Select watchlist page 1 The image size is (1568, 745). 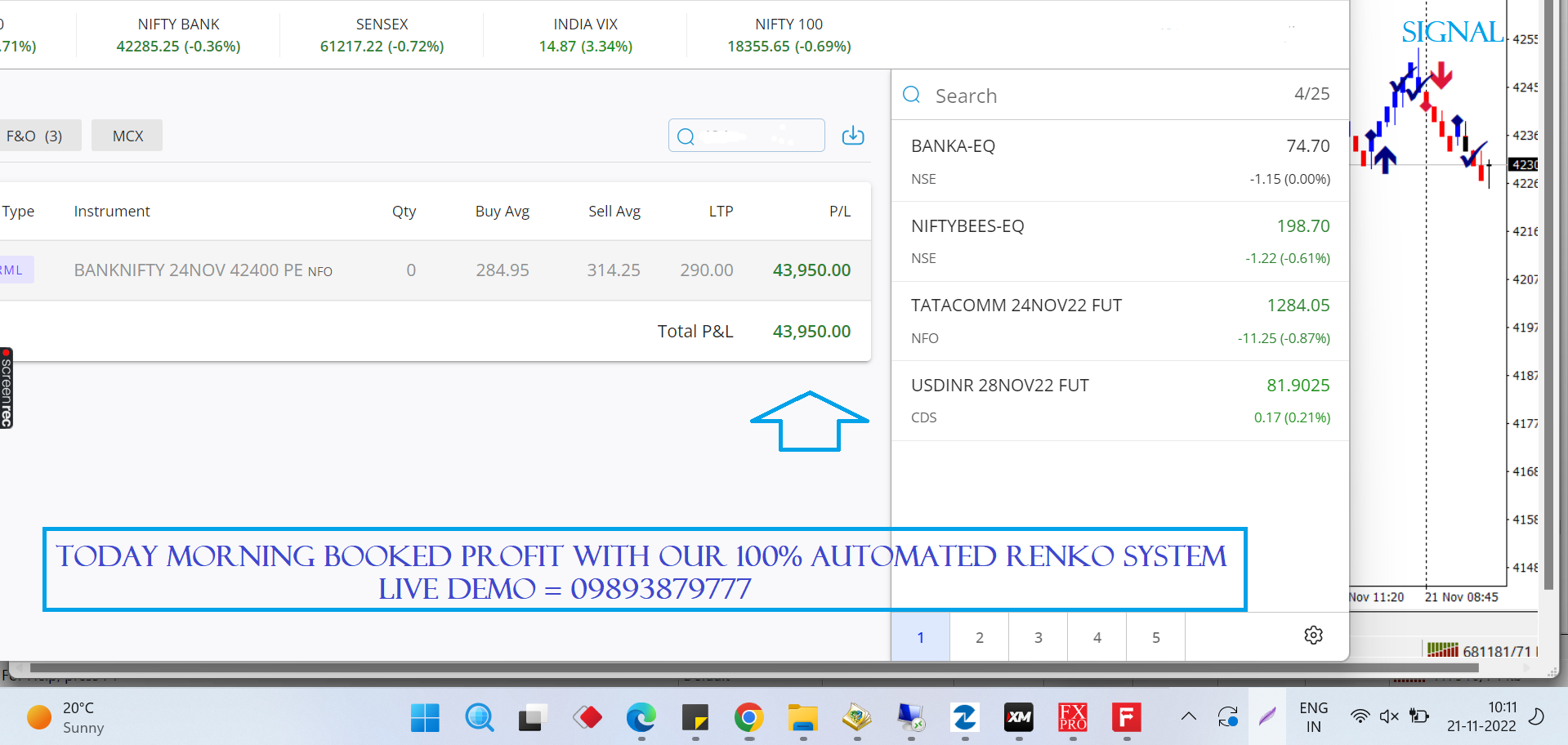(921, 637)
